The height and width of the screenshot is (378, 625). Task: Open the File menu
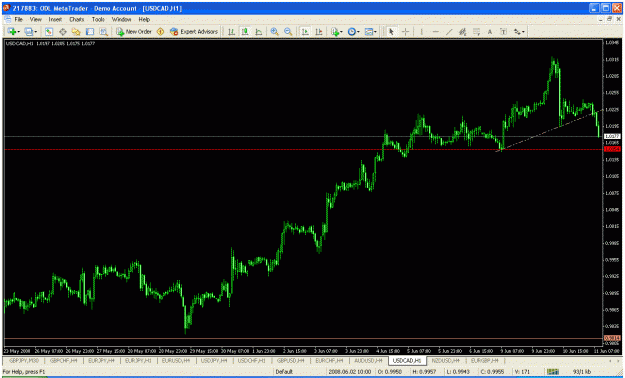[x=19, y=19]
